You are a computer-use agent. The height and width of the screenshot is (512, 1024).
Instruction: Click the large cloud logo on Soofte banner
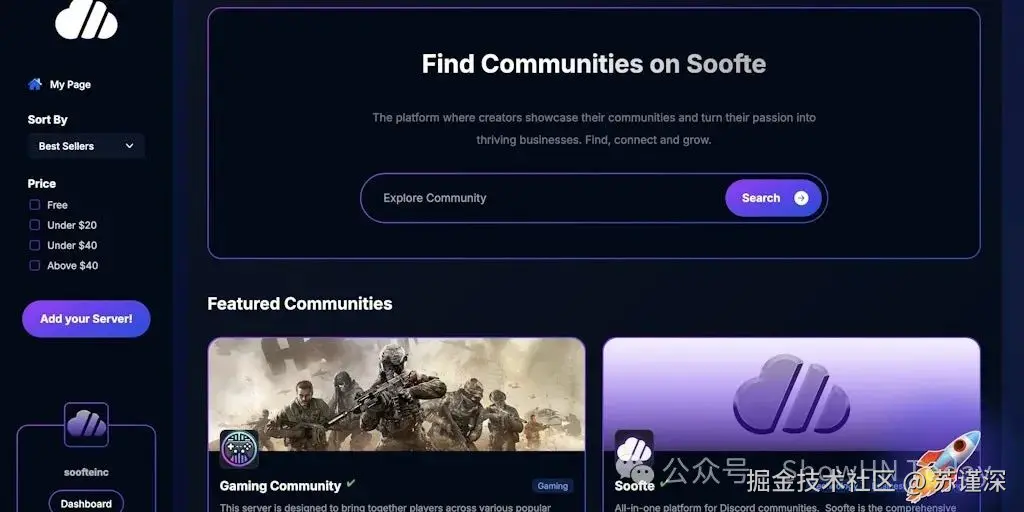[792, 394]
